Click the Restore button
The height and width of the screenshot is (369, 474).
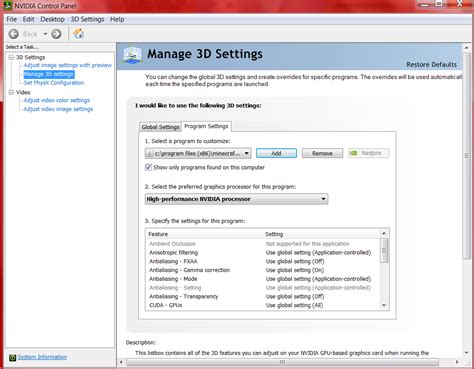(x=368, y=153)
